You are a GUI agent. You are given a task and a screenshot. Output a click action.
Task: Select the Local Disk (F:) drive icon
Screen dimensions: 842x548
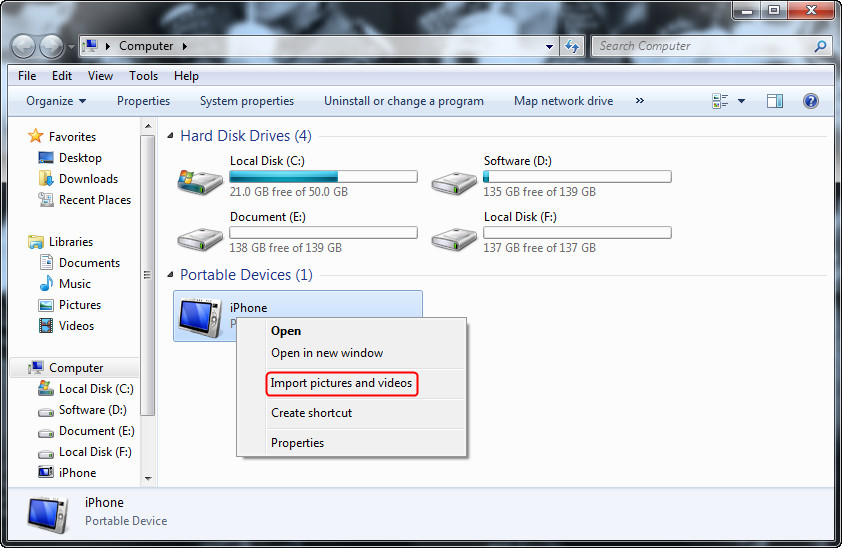tap(454, 239)
